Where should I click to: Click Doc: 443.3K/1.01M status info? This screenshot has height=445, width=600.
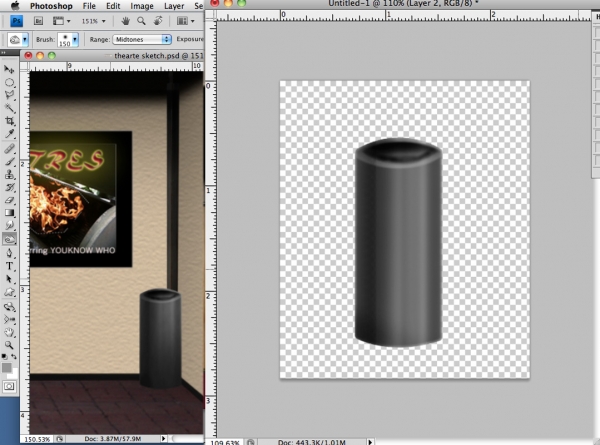(x=311, y=442)
